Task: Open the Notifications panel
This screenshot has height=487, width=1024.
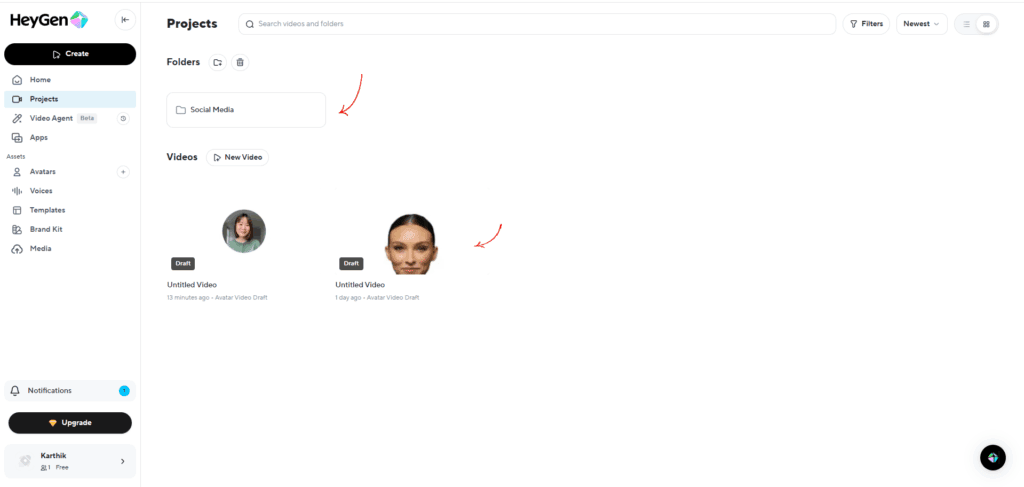Action: (70, 390)
